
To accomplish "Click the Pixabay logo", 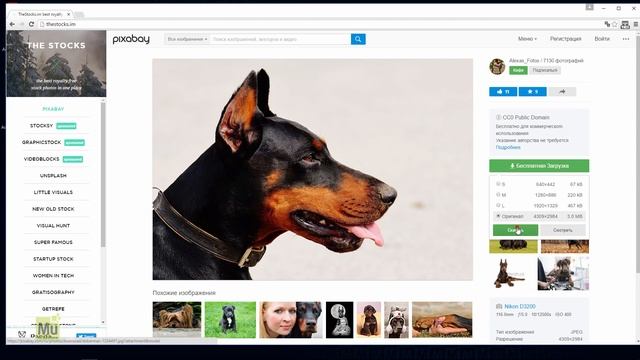I will click(131, 39).
